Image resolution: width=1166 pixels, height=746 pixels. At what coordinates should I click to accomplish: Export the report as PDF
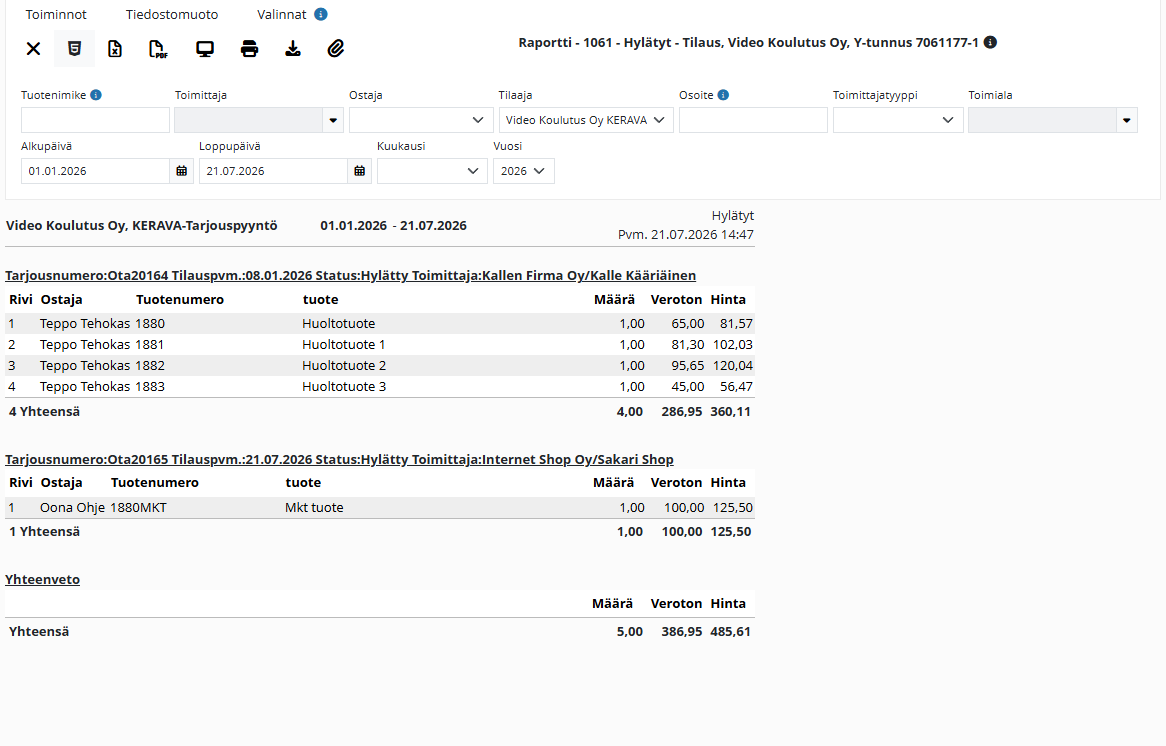[x=158, y=49]
